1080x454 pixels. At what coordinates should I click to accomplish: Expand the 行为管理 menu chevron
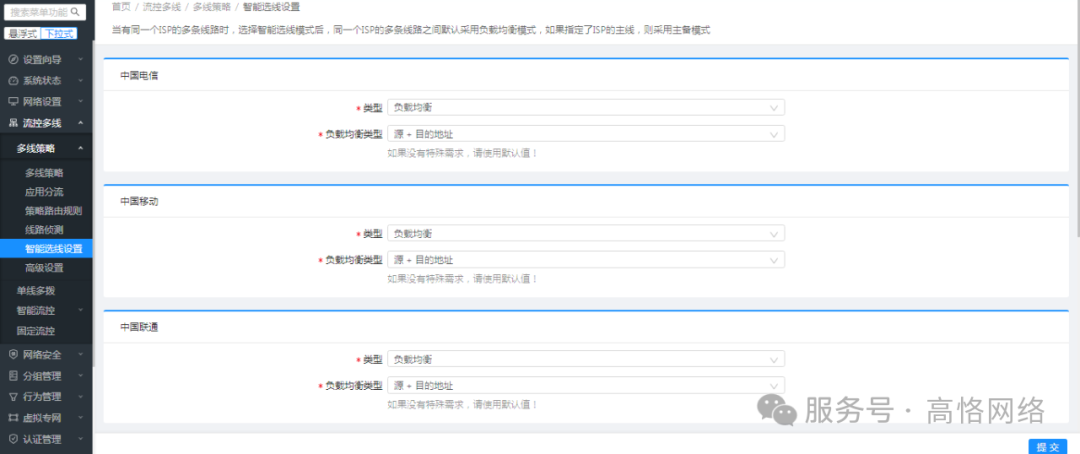(81, 397)
